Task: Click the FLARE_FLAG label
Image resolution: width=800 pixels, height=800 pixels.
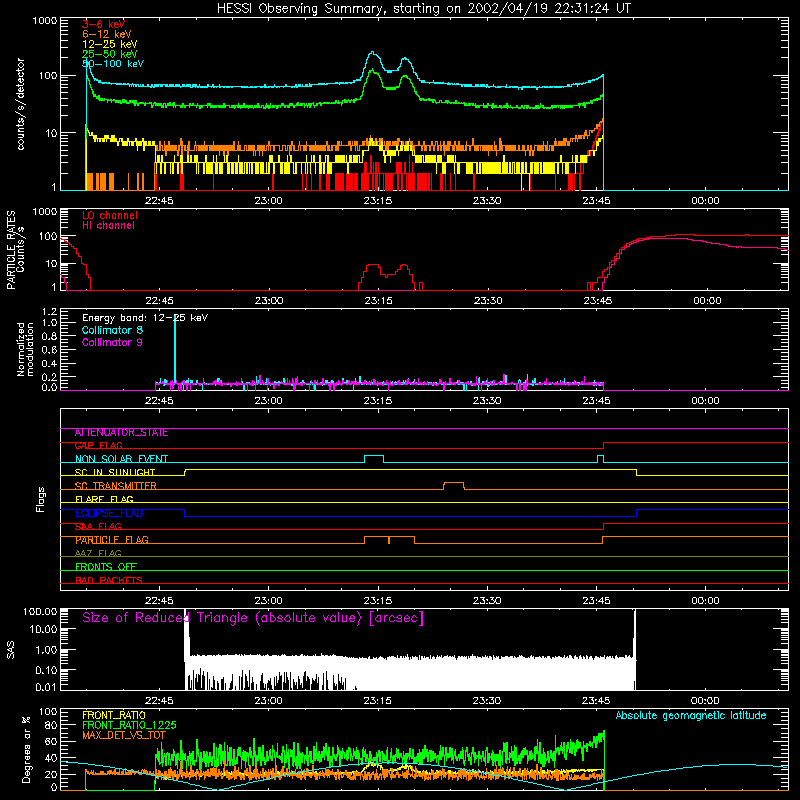Action: coord(104,499)
